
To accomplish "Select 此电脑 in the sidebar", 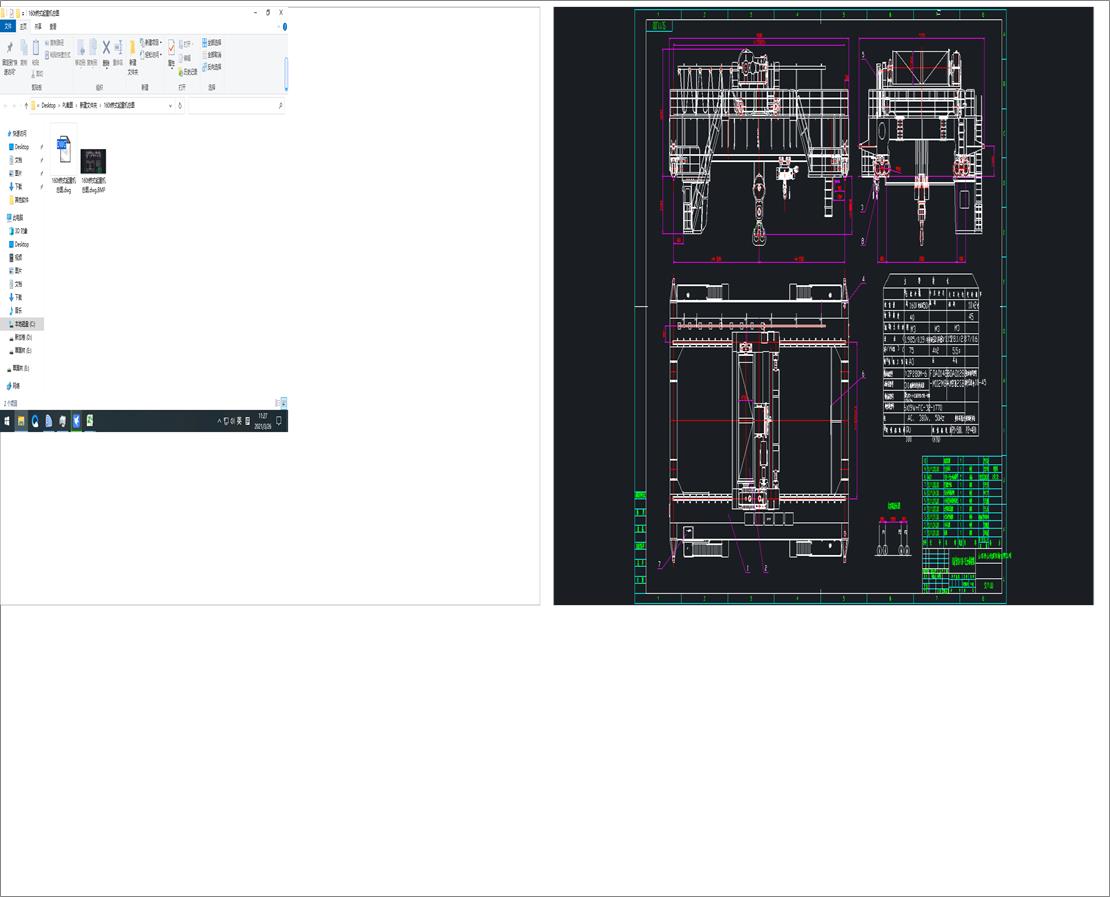I will click(x=16, y=216).
